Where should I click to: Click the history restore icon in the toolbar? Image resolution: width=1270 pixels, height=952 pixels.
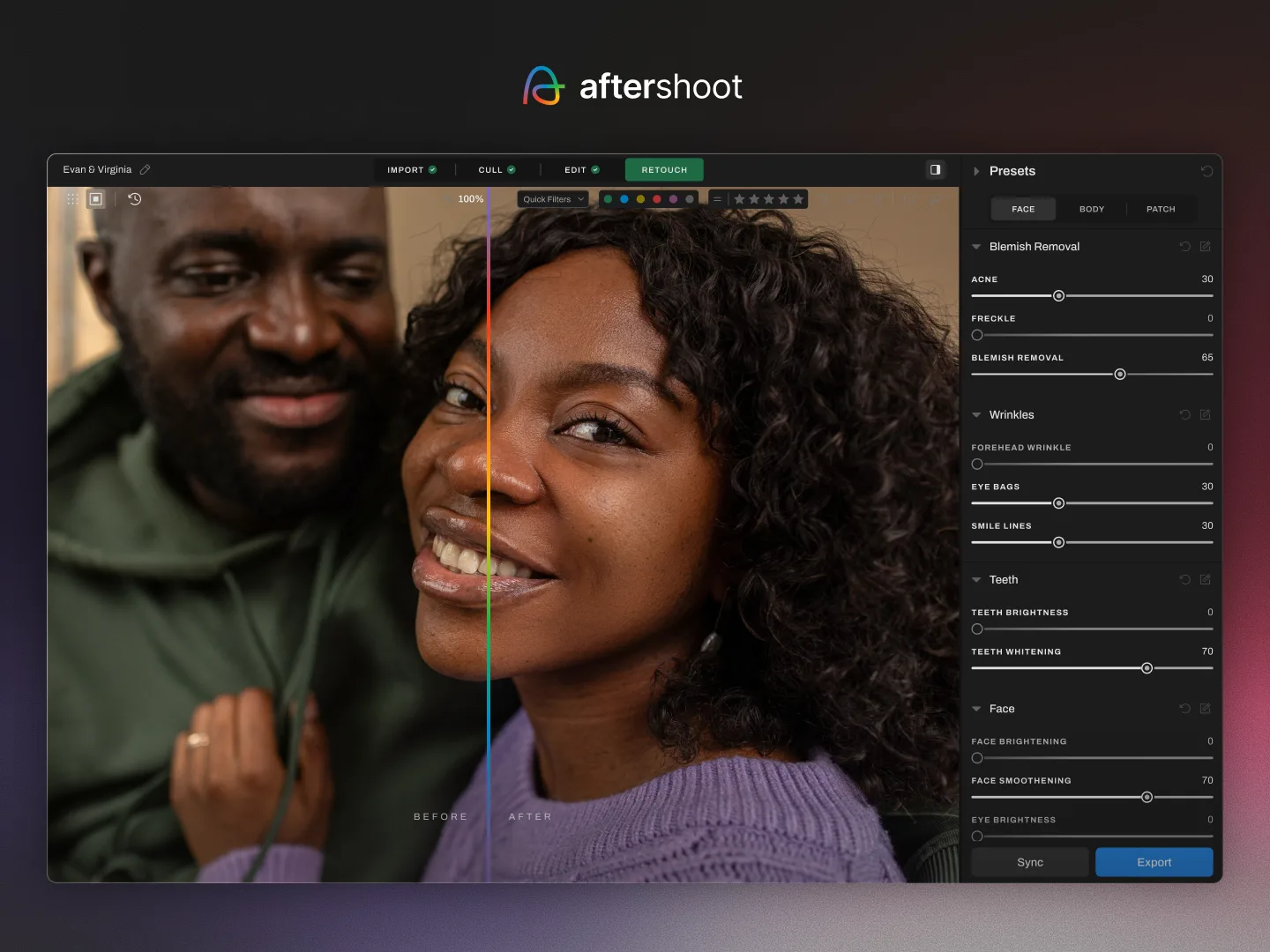point(134,199)
